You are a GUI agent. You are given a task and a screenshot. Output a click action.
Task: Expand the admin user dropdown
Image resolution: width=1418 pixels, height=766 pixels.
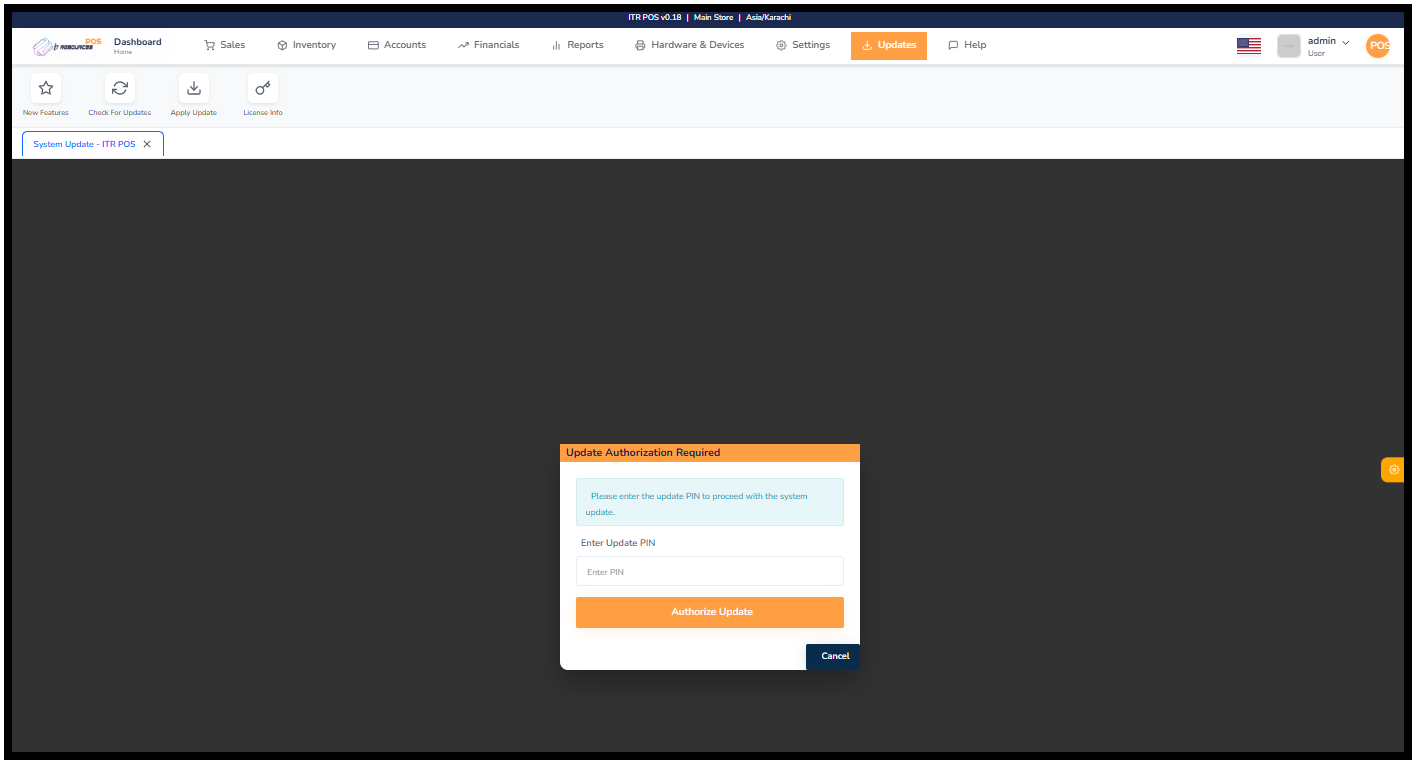click(1322, 45)
